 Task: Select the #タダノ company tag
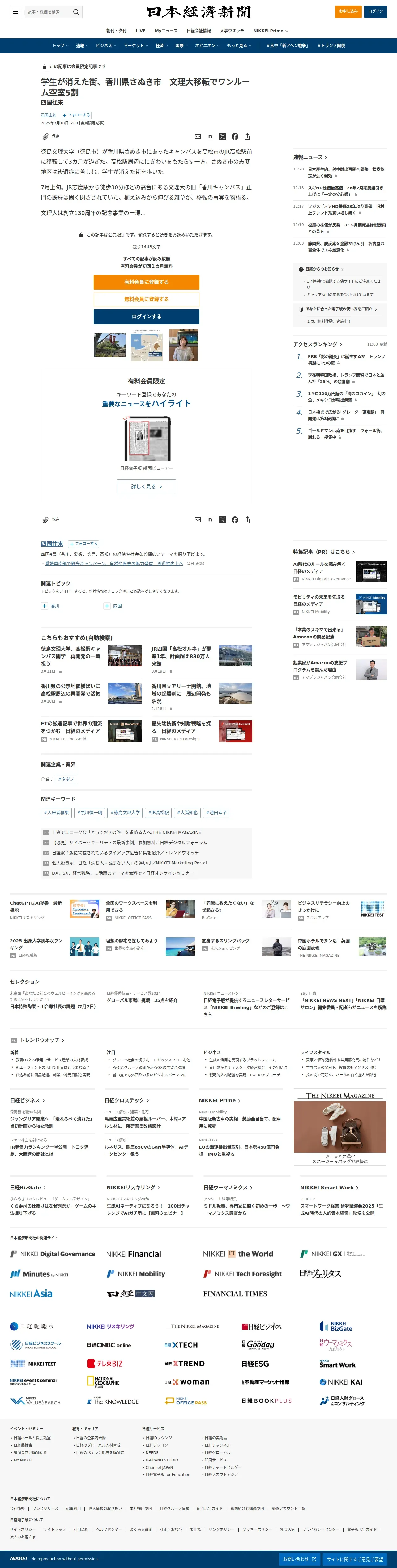(x=66, y=779)
